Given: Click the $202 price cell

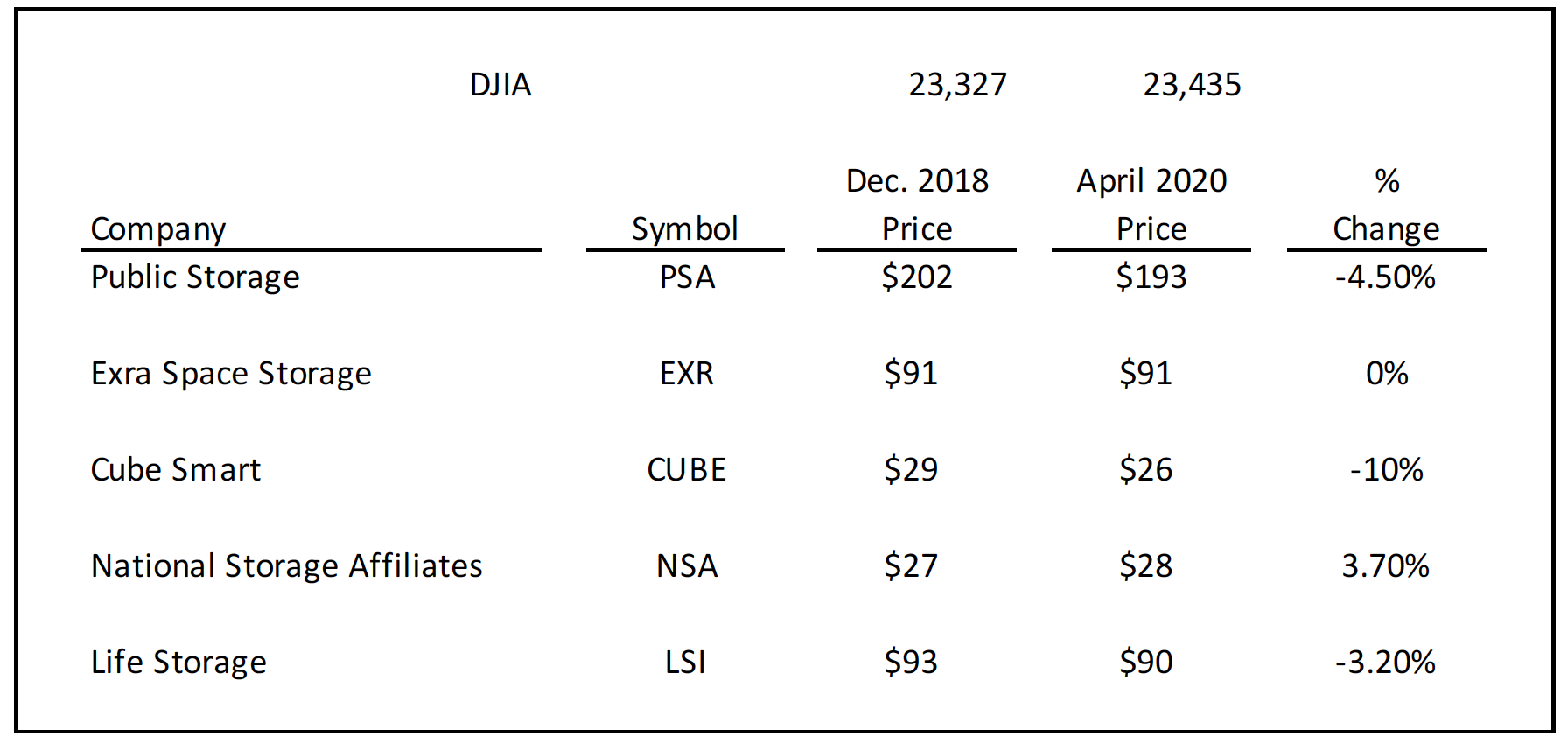Looking at the screenshot, I should (917, 277).
